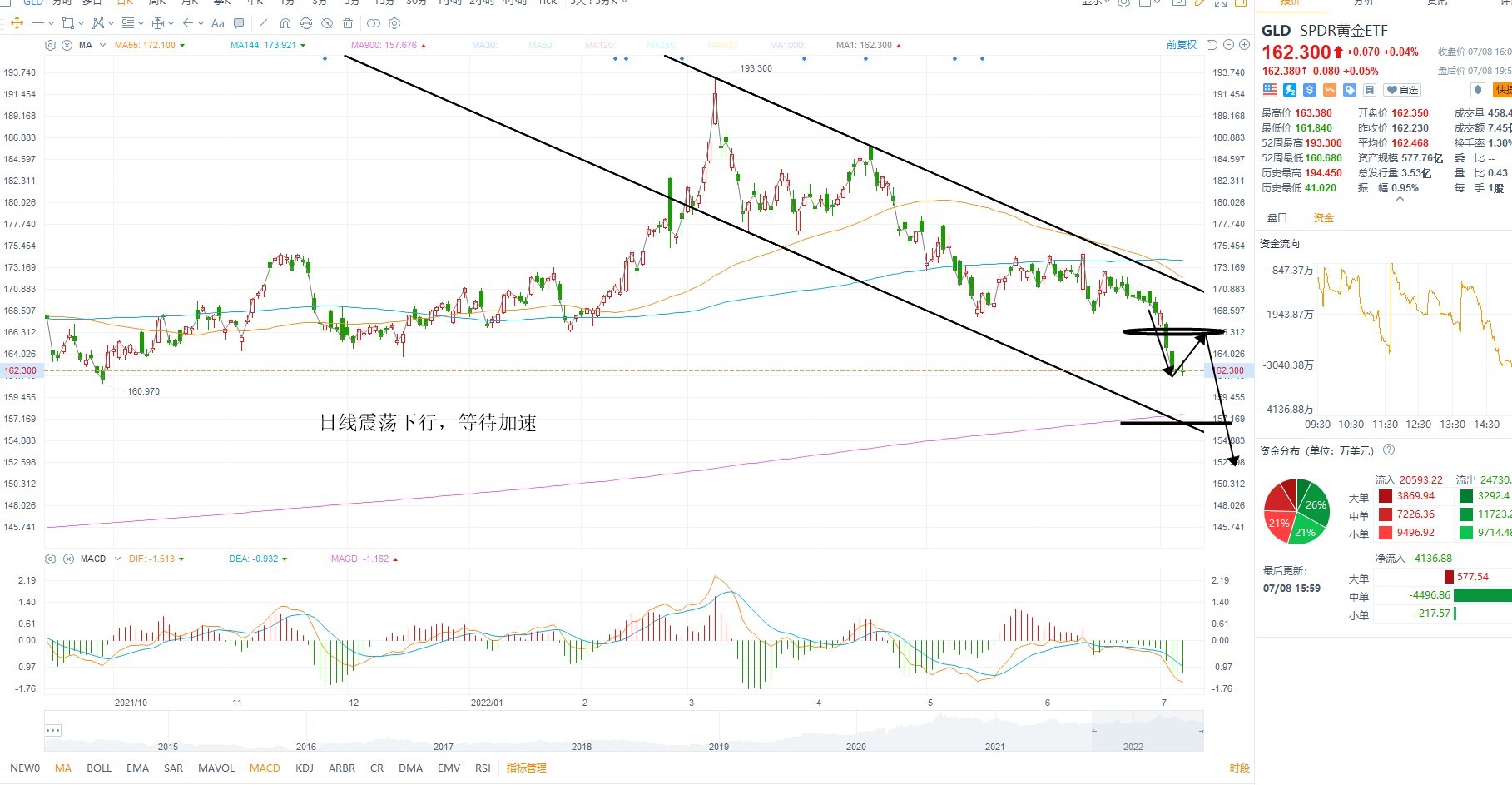Open timeline ellipsis options button
1512x785 pixels.
(53, 730)
